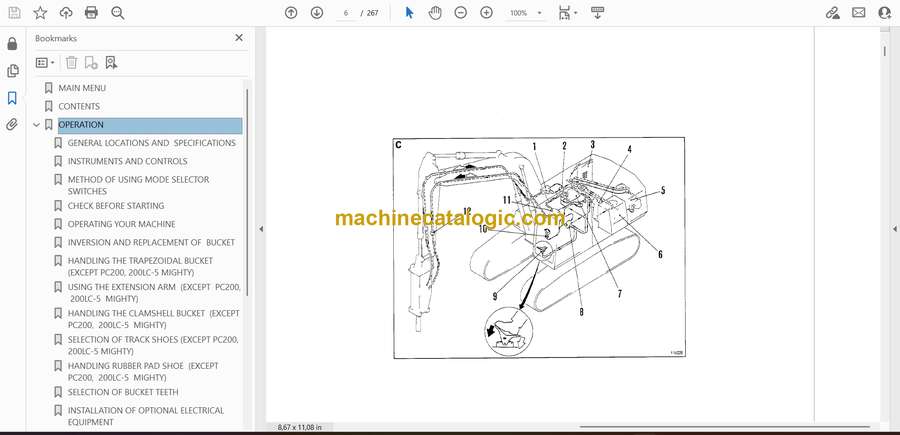This screenshot has width=900, height=435.
Task: Bookmark this file with star icon
Action: point(40,13)
